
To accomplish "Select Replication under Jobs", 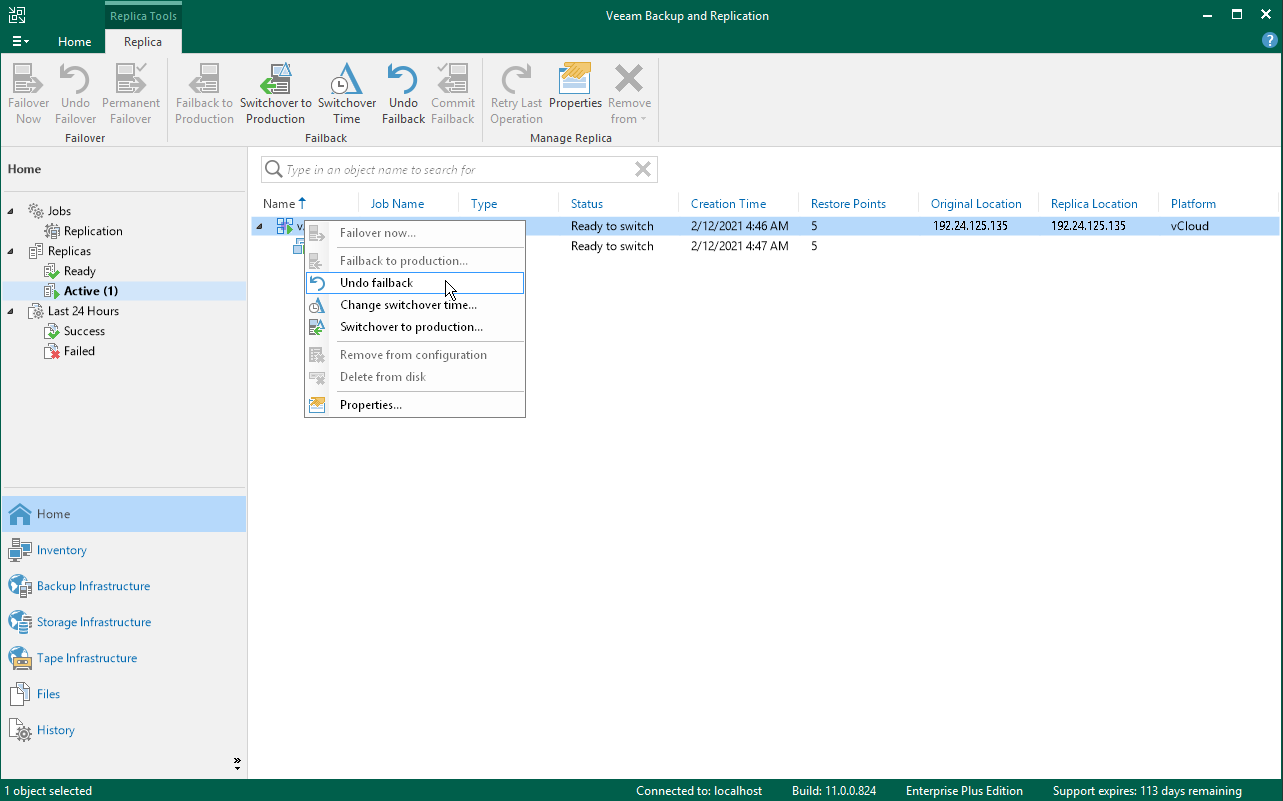I will (x=93, y=231).
